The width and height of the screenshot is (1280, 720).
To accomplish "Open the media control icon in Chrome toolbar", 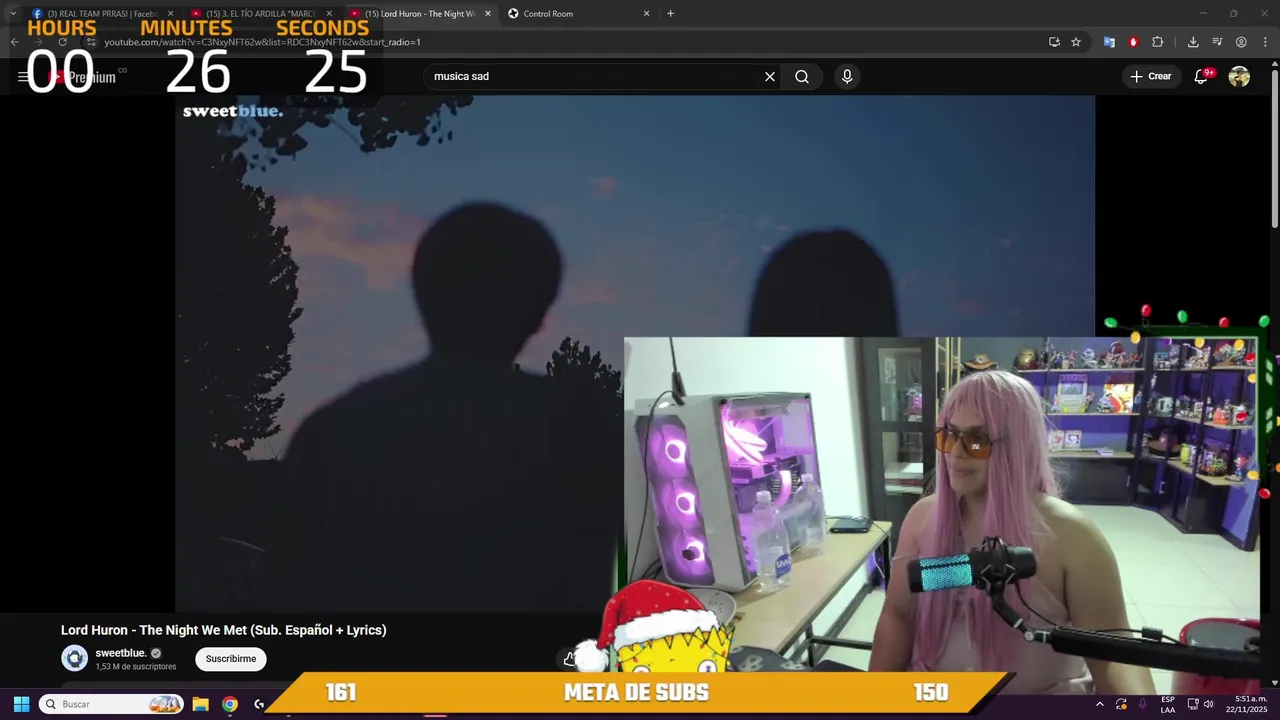I will pos(1217,42).
